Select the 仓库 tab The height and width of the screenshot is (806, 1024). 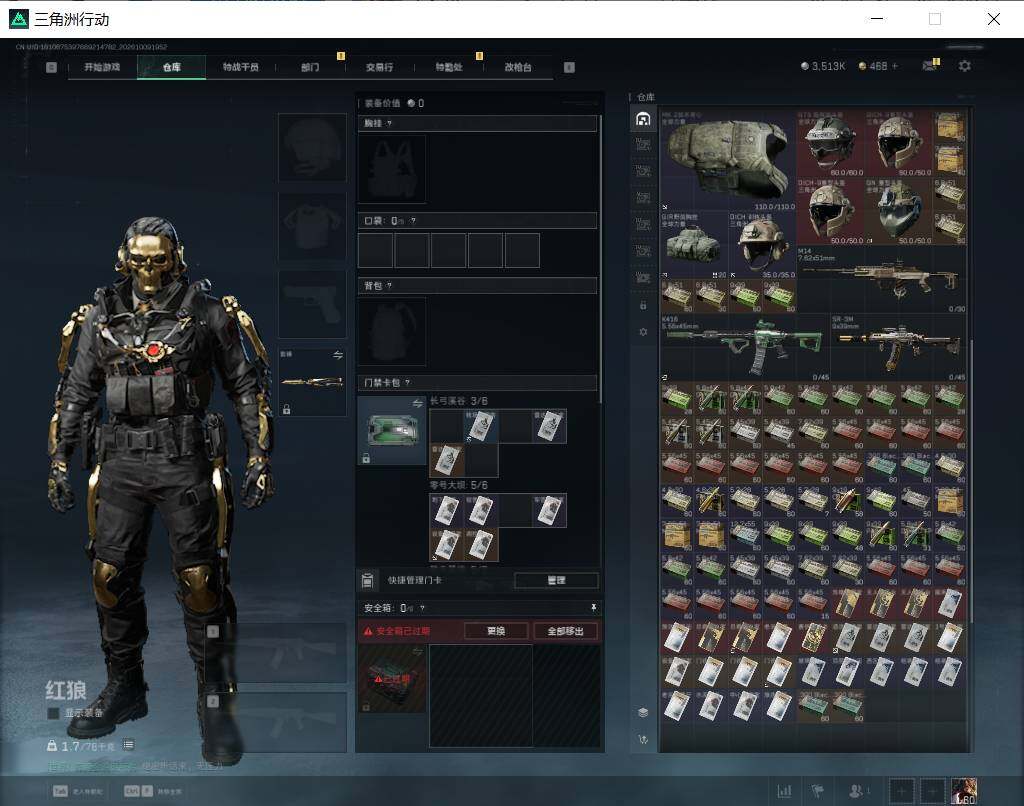[172, 67]
